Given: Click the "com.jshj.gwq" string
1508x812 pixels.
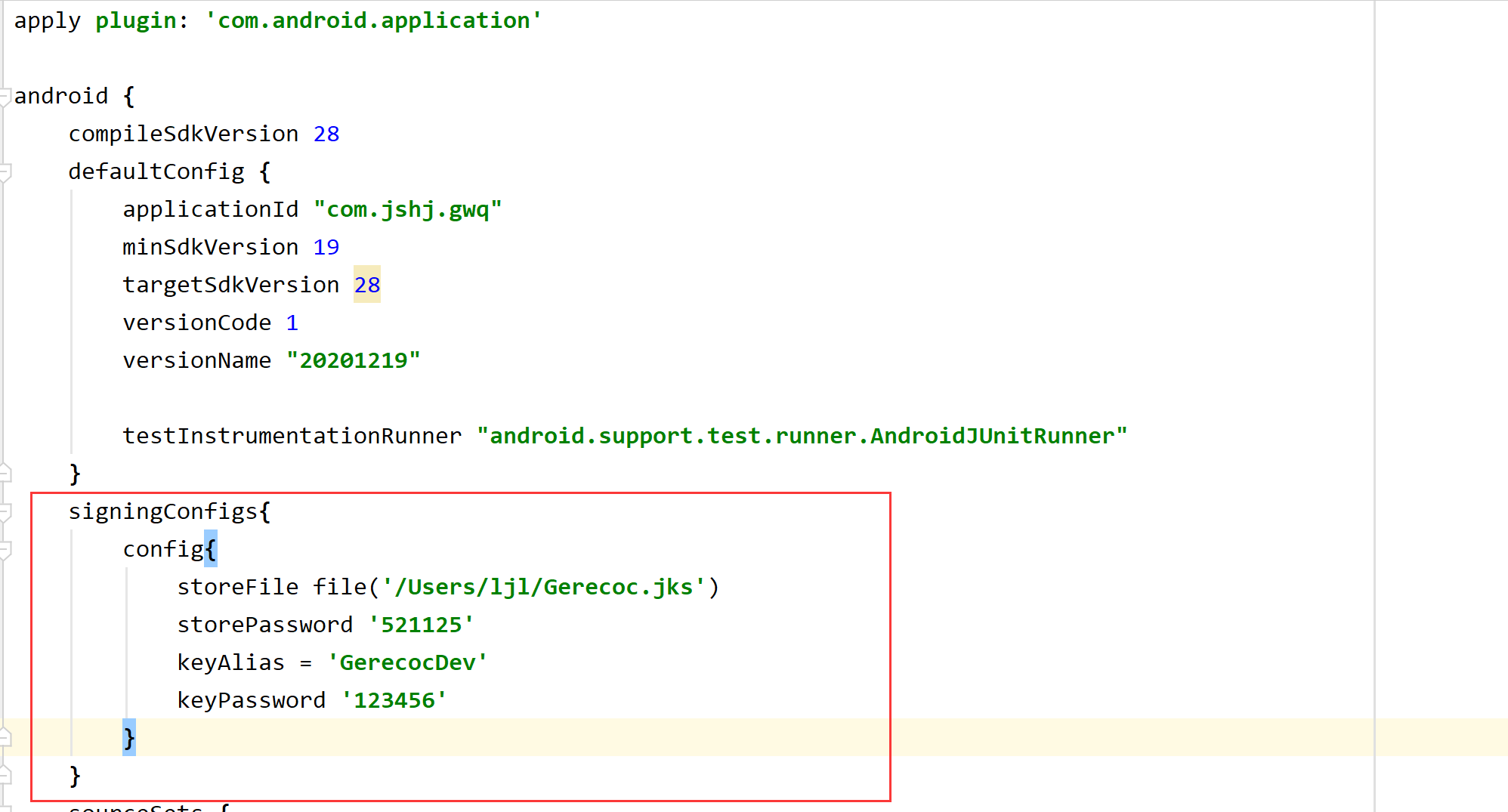Looking at the screenshot, I should pos(408,209).
